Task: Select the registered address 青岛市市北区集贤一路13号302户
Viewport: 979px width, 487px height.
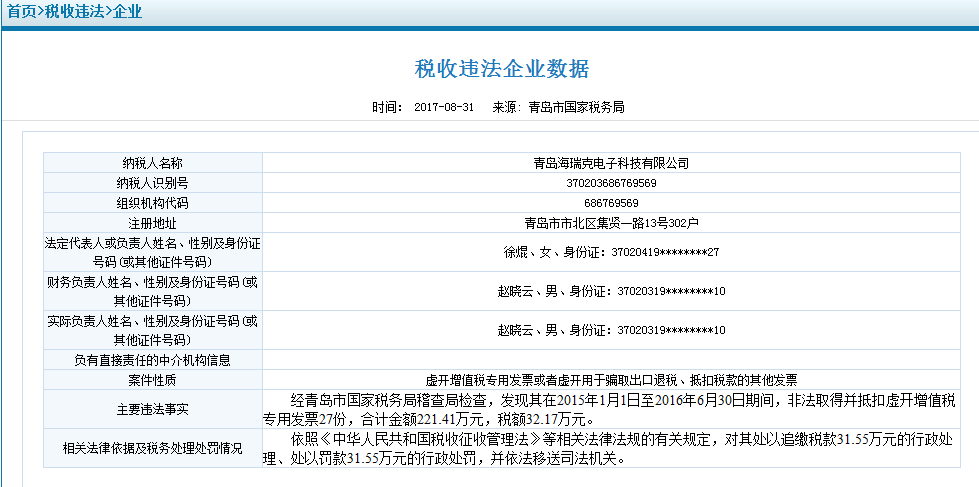Action: (611, 222)
